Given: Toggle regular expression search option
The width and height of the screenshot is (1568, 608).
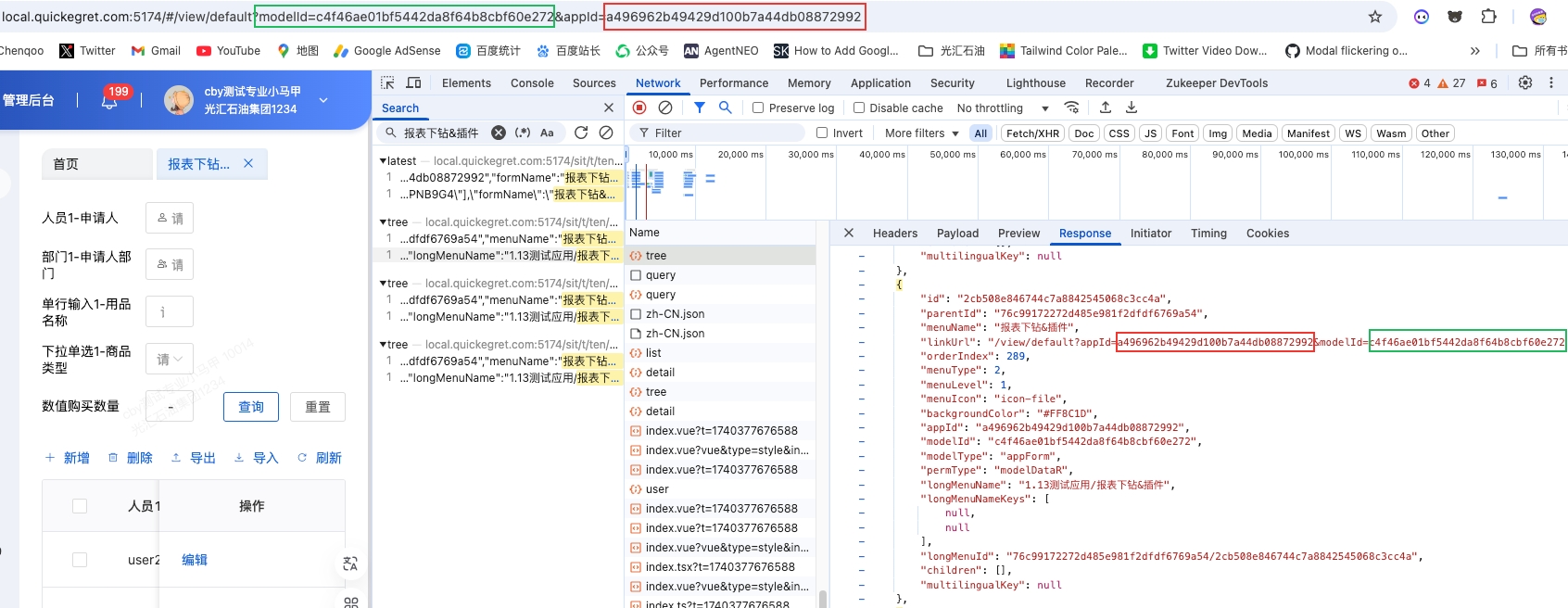Looking at the screenshot, I should [x=523, y=133].
